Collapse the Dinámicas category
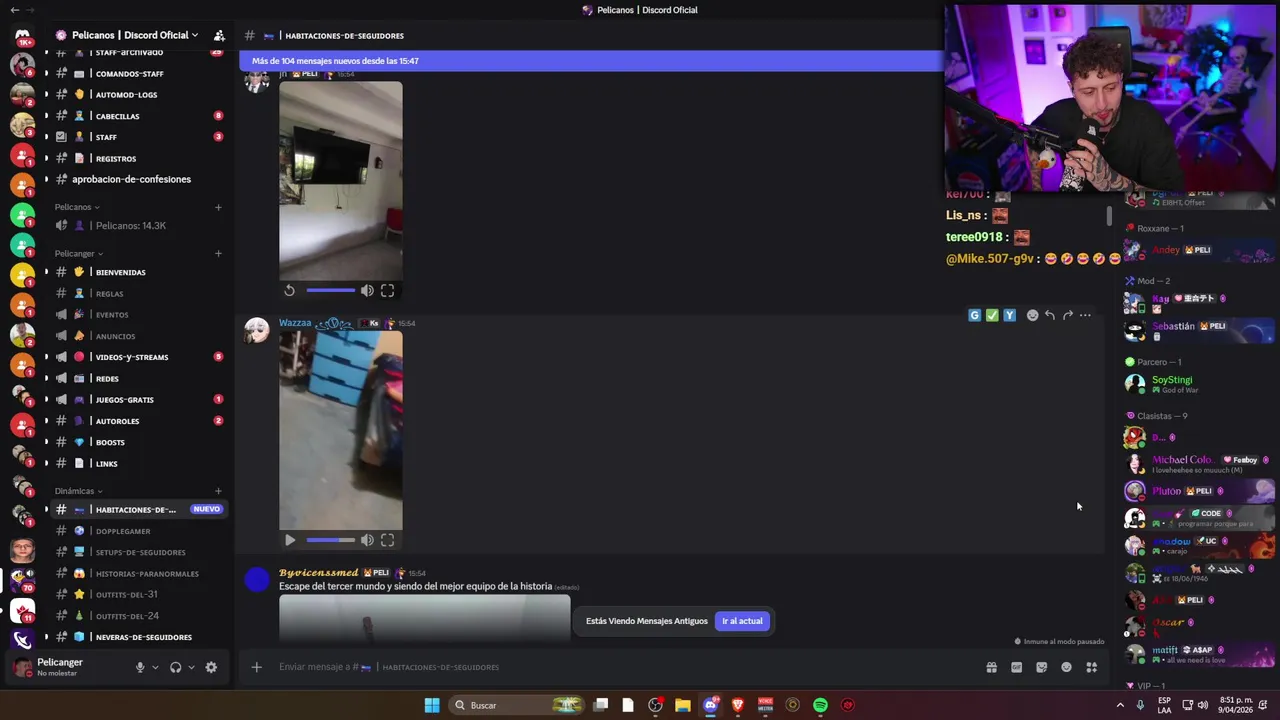Screen dimensions: 1280x720 point(79,491)
